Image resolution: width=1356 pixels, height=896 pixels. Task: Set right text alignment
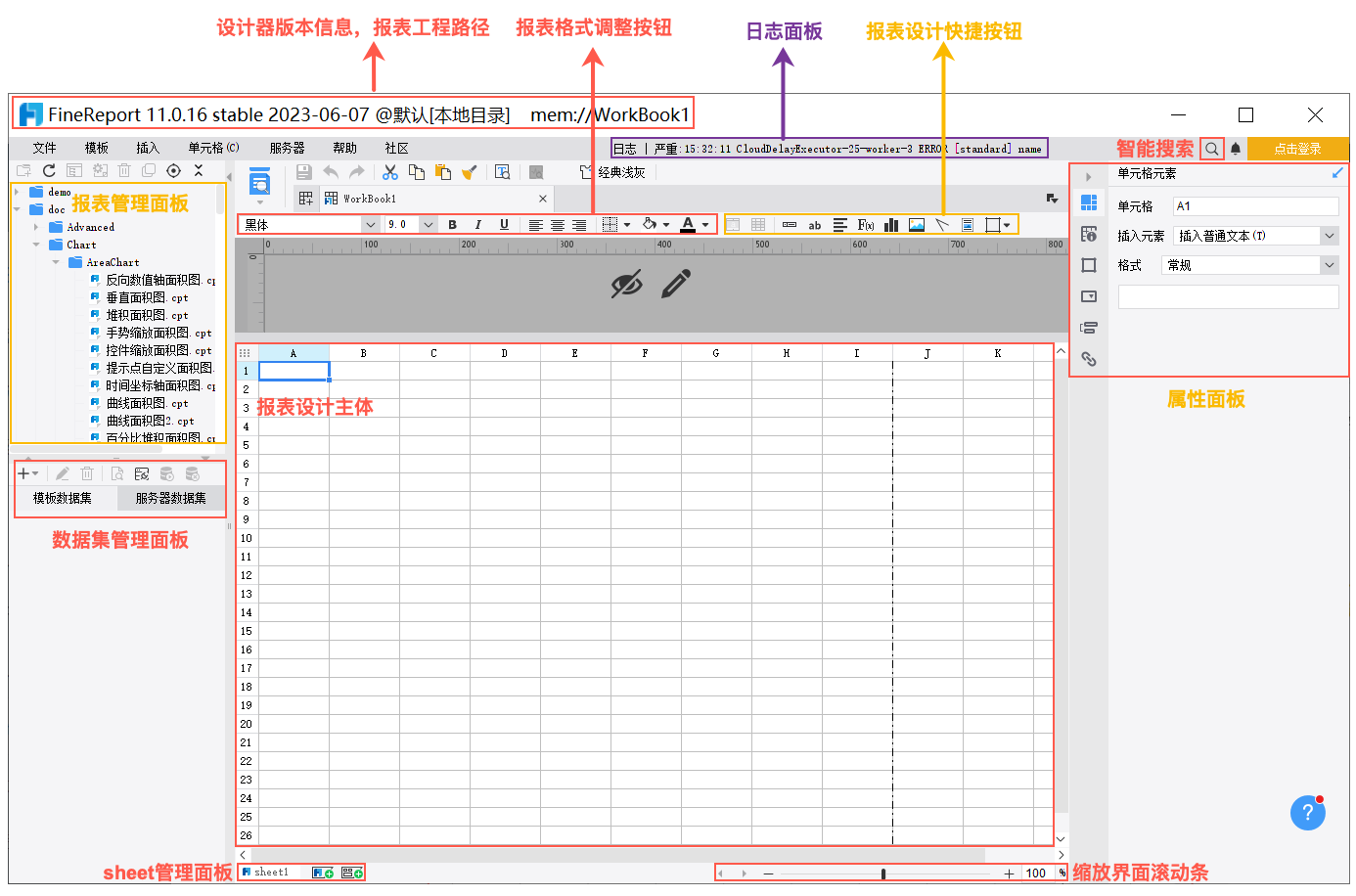coord(579,225)
